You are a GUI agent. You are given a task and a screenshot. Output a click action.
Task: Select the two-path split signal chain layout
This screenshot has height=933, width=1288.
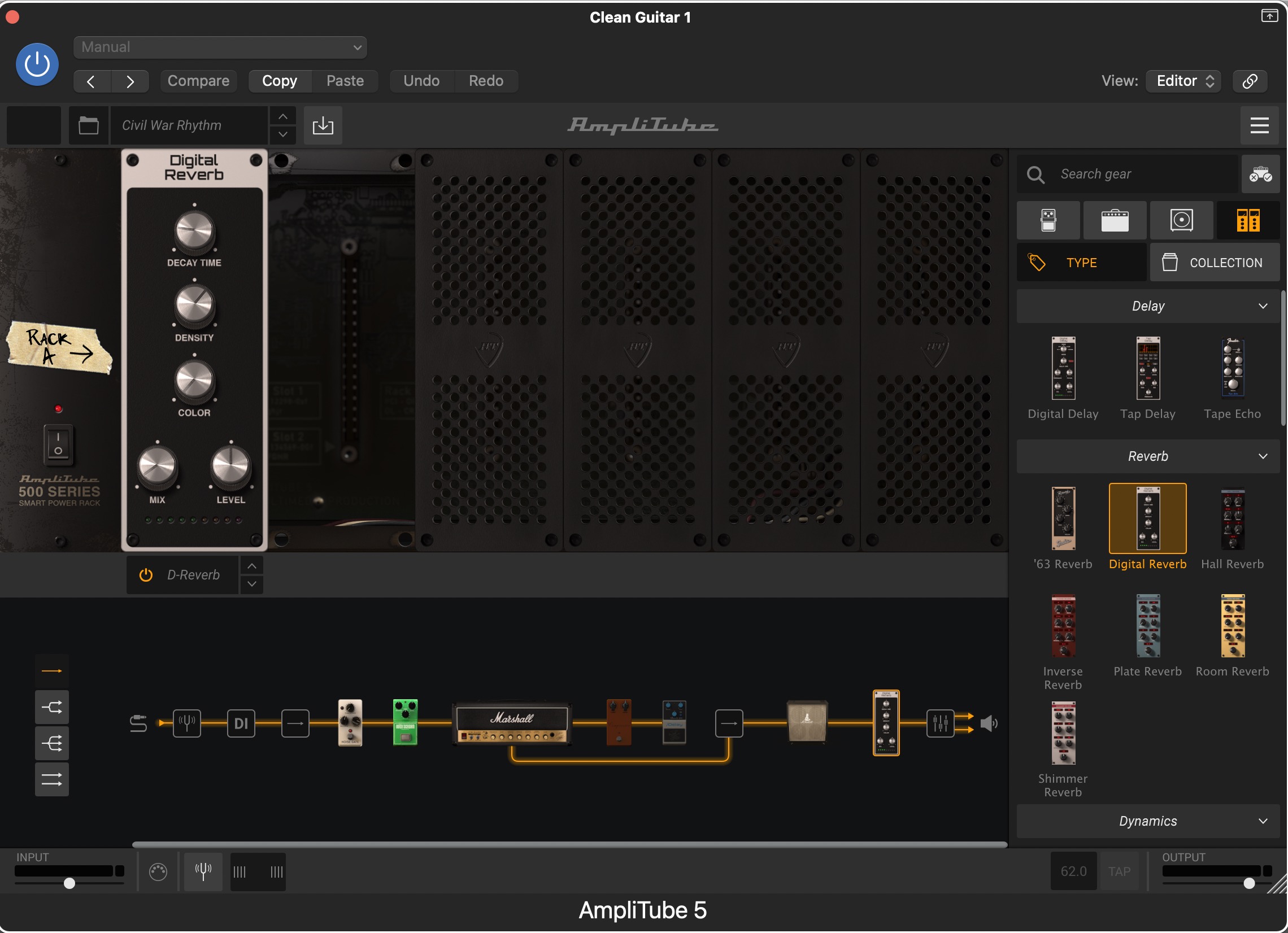pyautogui.click(x=51, y=708)
